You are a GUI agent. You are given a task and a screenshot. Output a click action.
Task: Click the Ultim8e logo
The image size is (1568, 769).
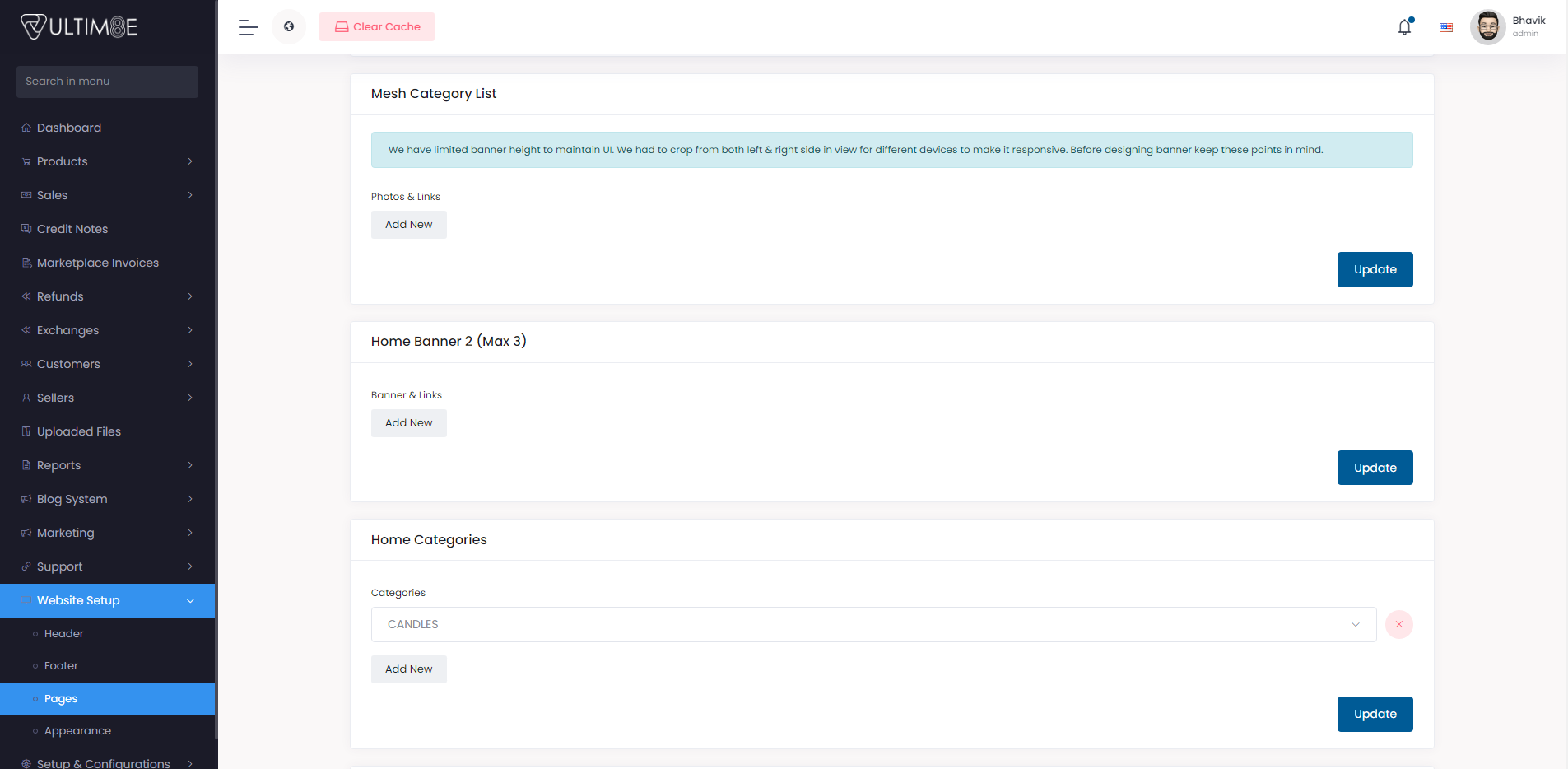(78, 26)
